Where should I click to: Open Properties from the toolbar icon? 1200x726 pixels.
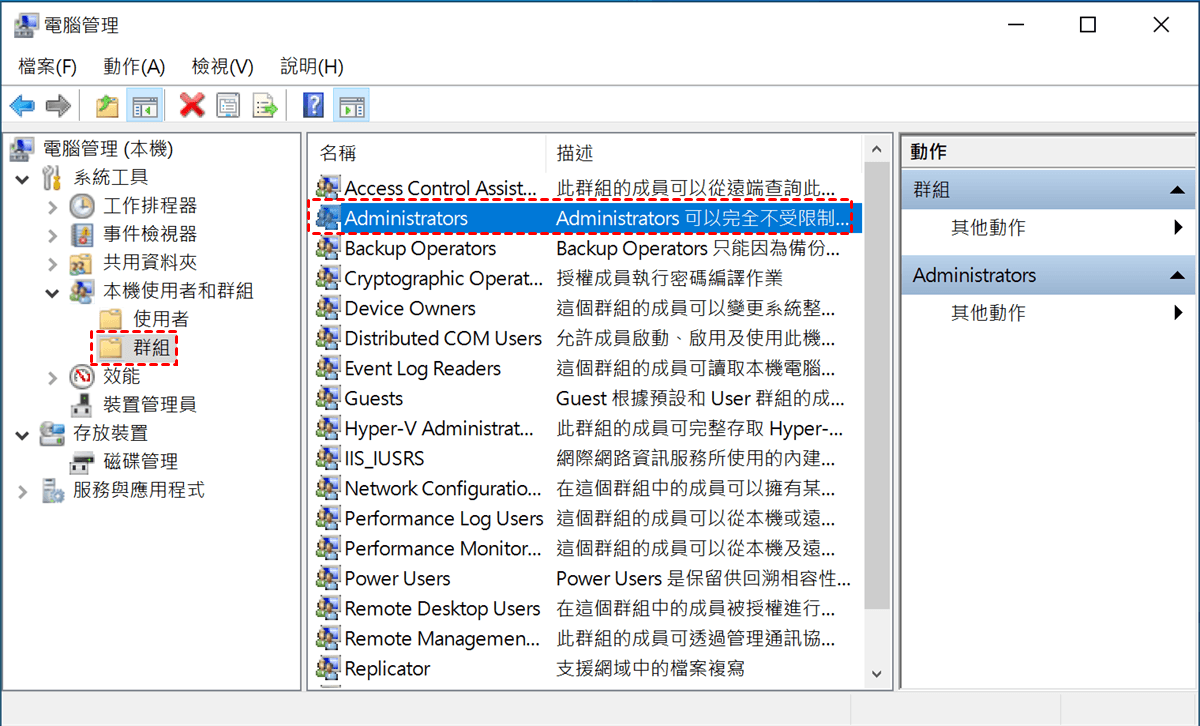tap(228, 105)
